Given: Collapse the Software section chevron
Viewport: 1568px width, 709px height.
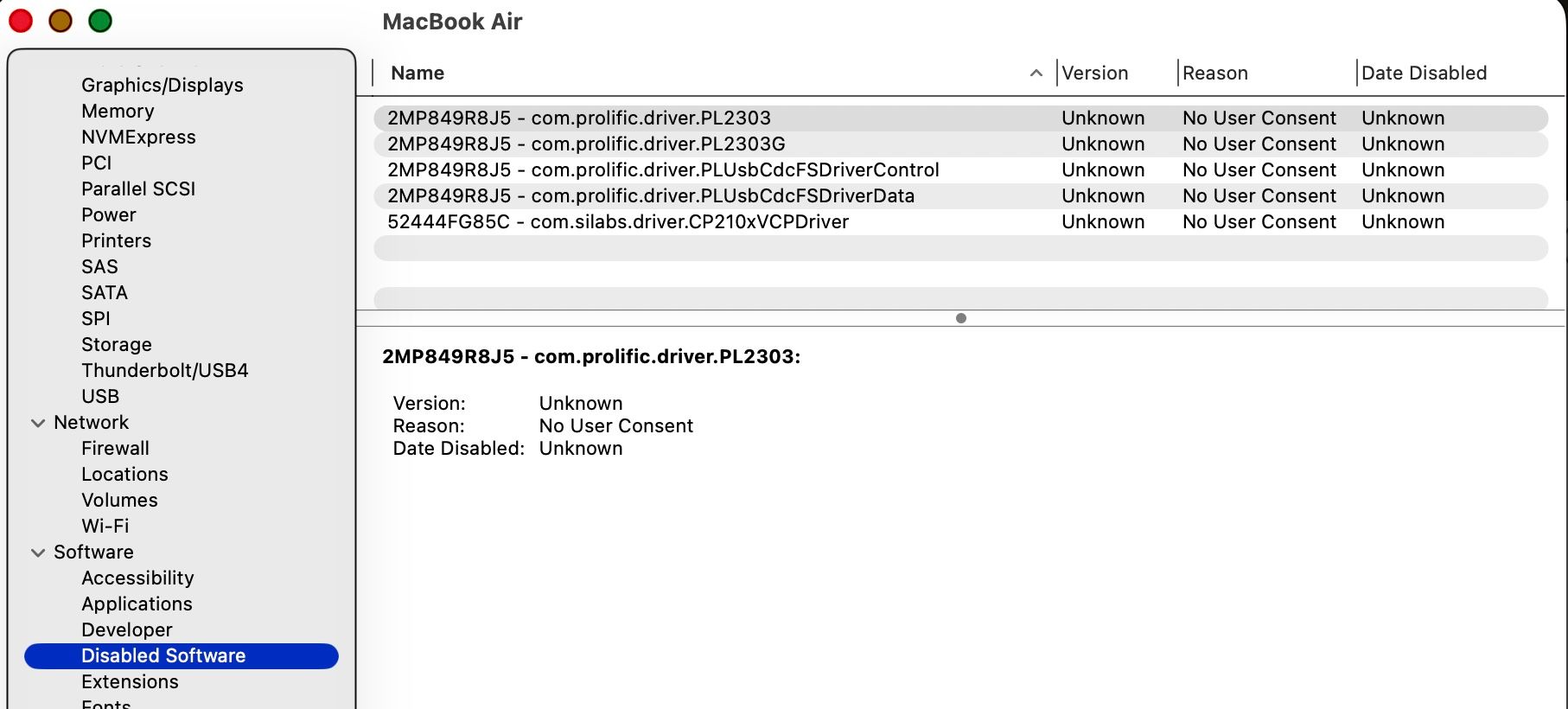Looking at the screenshot, I should pos(38,553).
